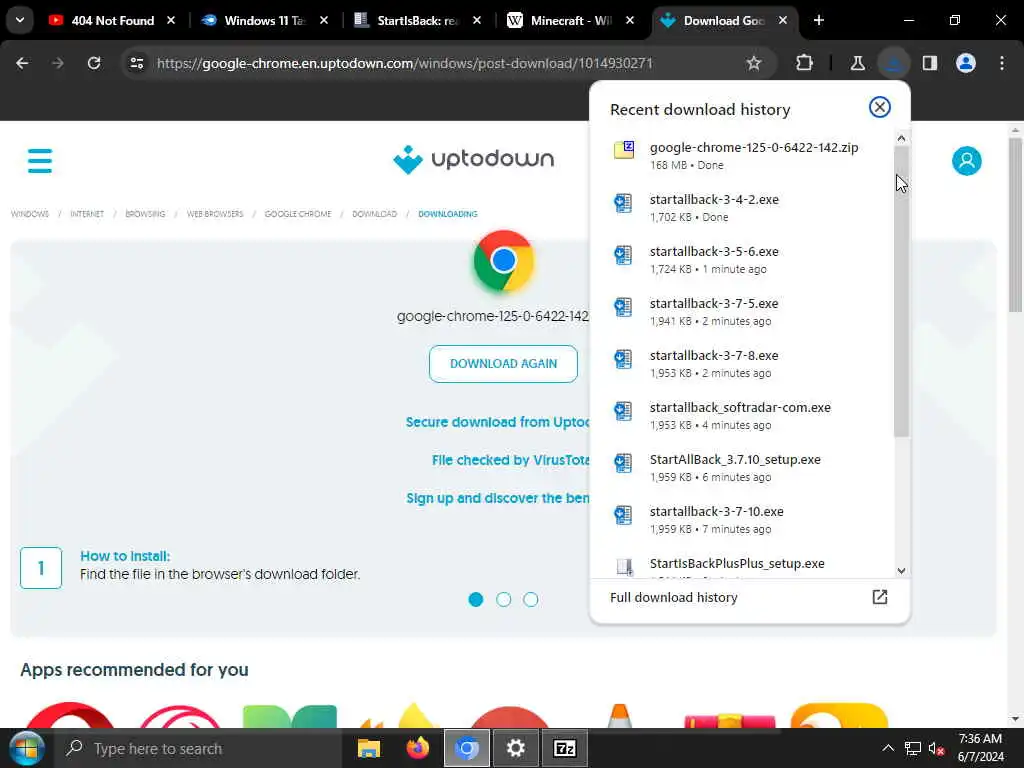Screen dimensions: 1024x768
Task: Open a new browser tab
Action: tap(818, 20)
